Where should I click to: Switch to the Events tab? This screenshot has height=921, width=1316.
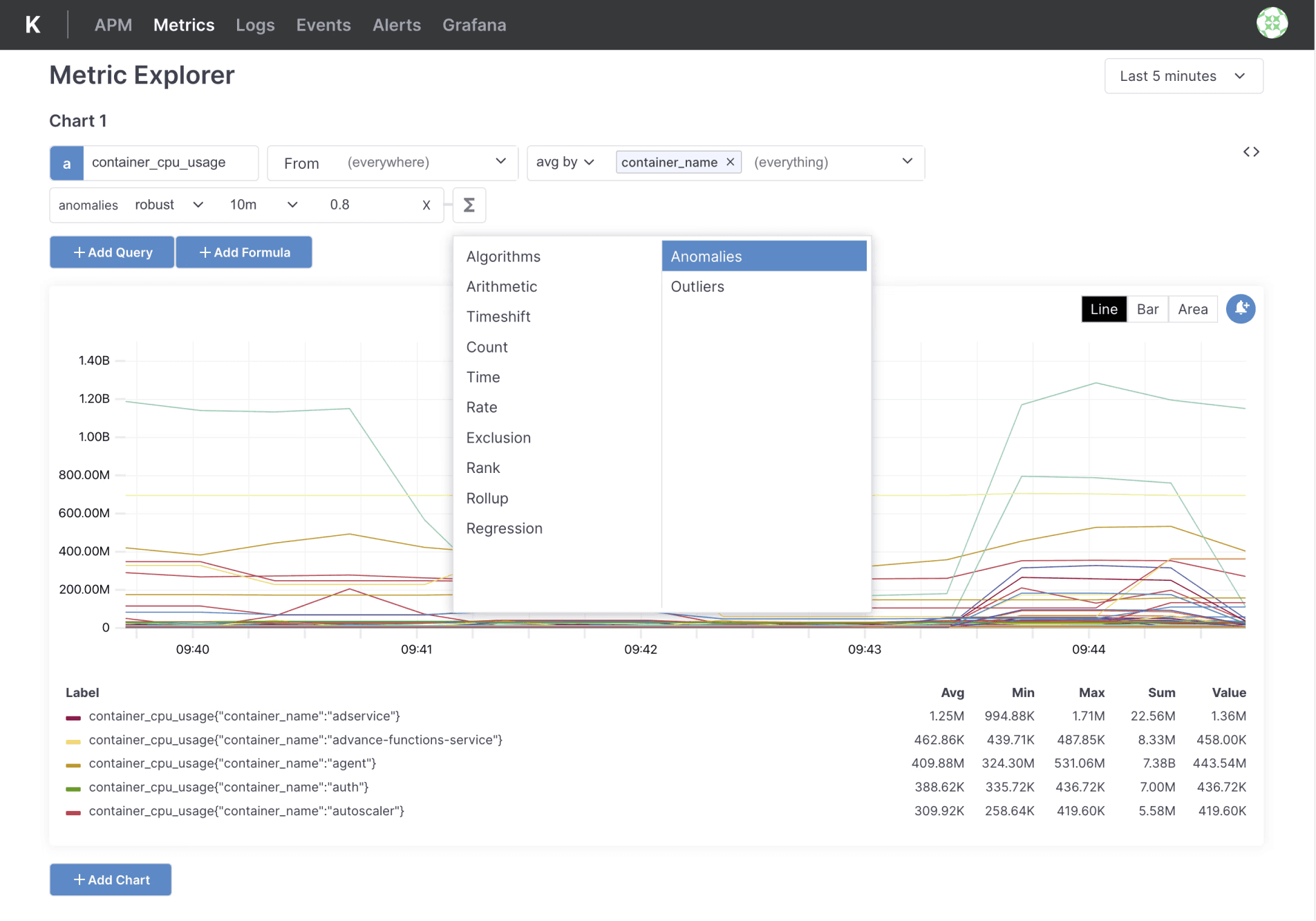point(323,25)
